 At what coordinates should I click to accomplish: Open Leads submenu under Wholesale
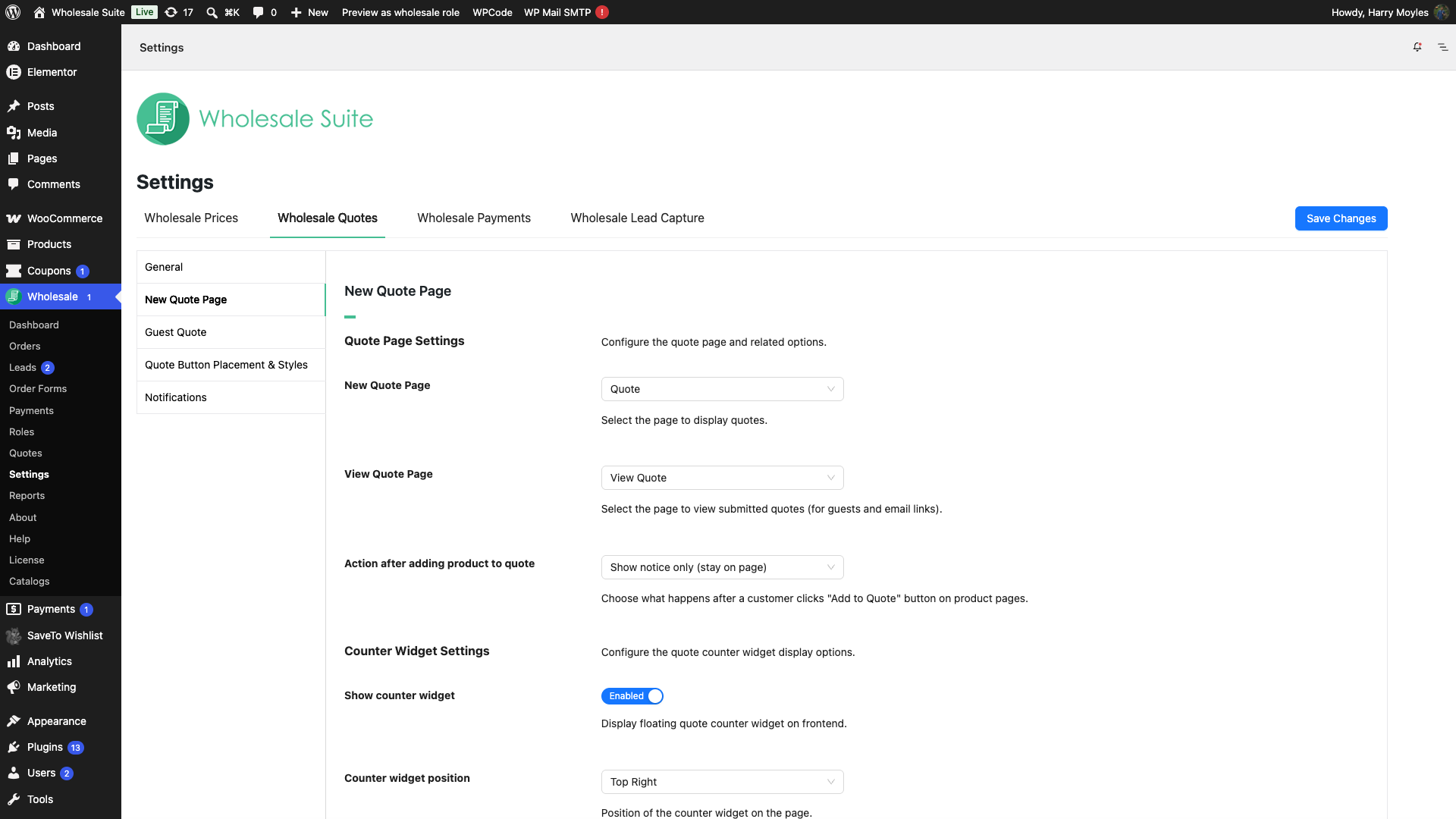pyautogui.click(x=23, y=367)
